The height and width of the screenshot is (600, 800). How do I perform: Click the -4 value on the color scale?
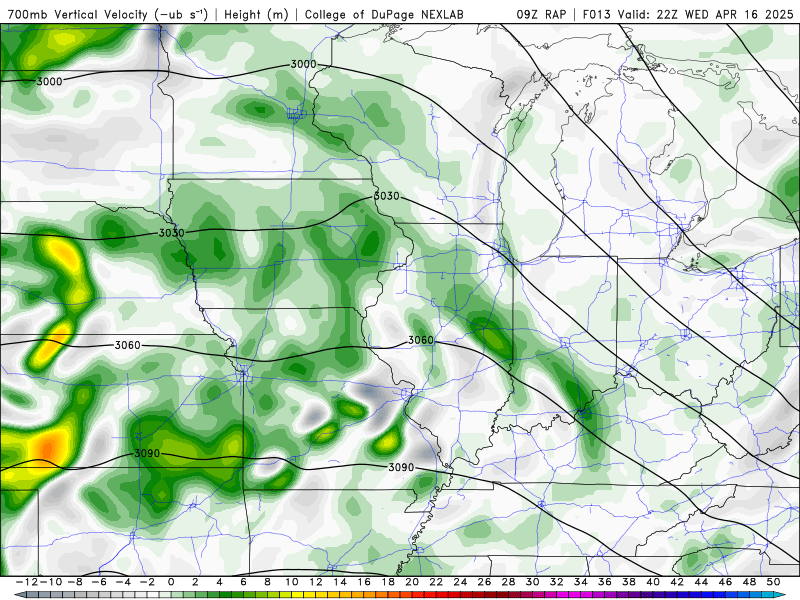pos(122,582)
